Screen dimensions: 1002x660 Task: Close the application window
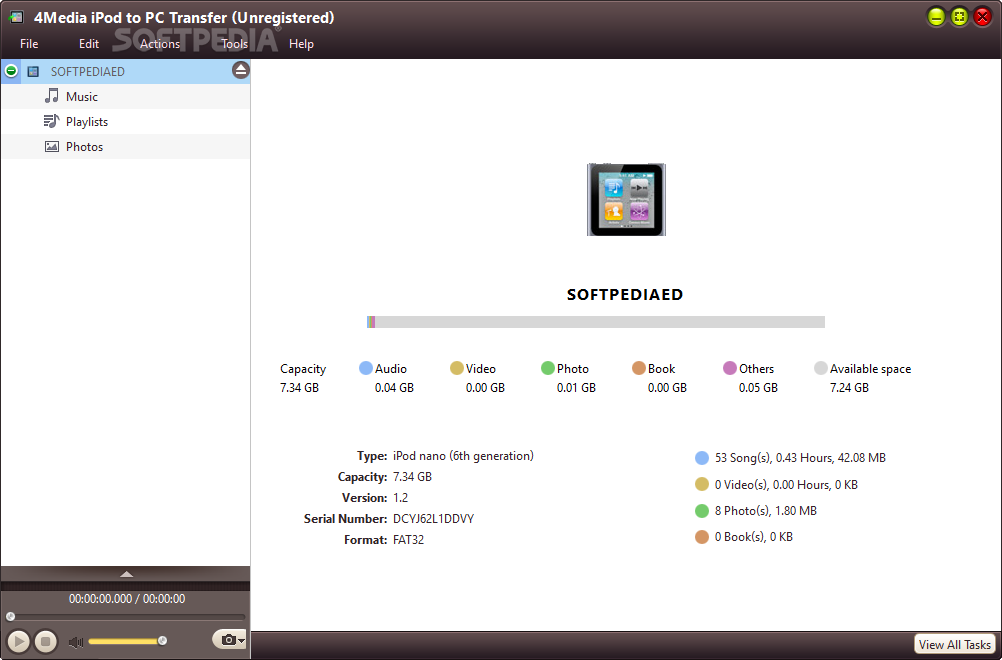coord(982,17)
